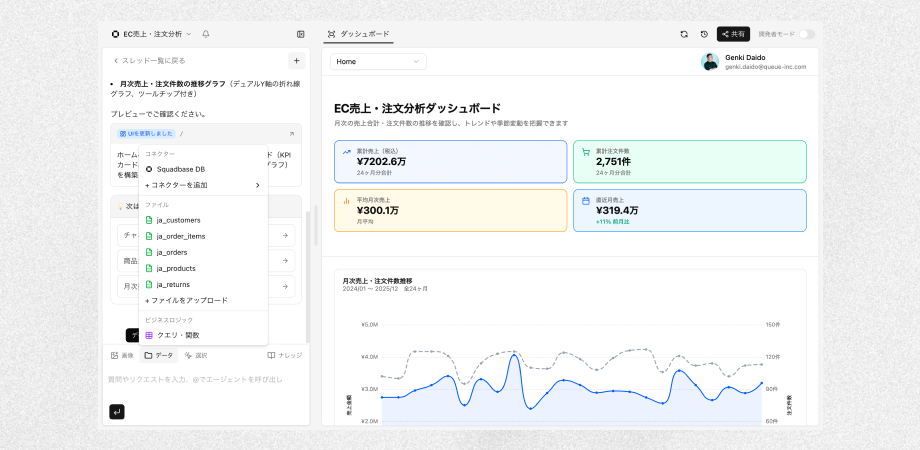Open the Home page dropdown

pos(378,62)
